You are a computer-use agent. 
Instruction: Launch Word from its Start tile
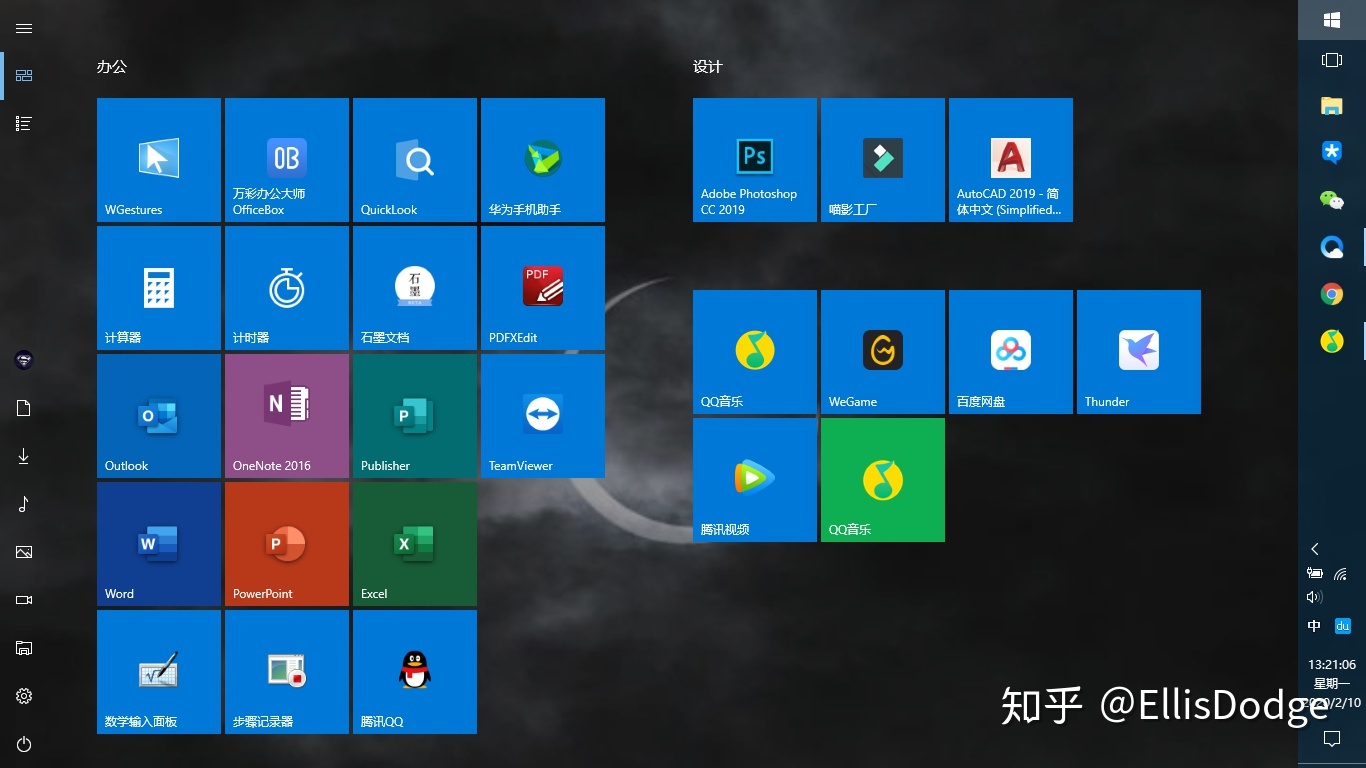tap(158, 543)
